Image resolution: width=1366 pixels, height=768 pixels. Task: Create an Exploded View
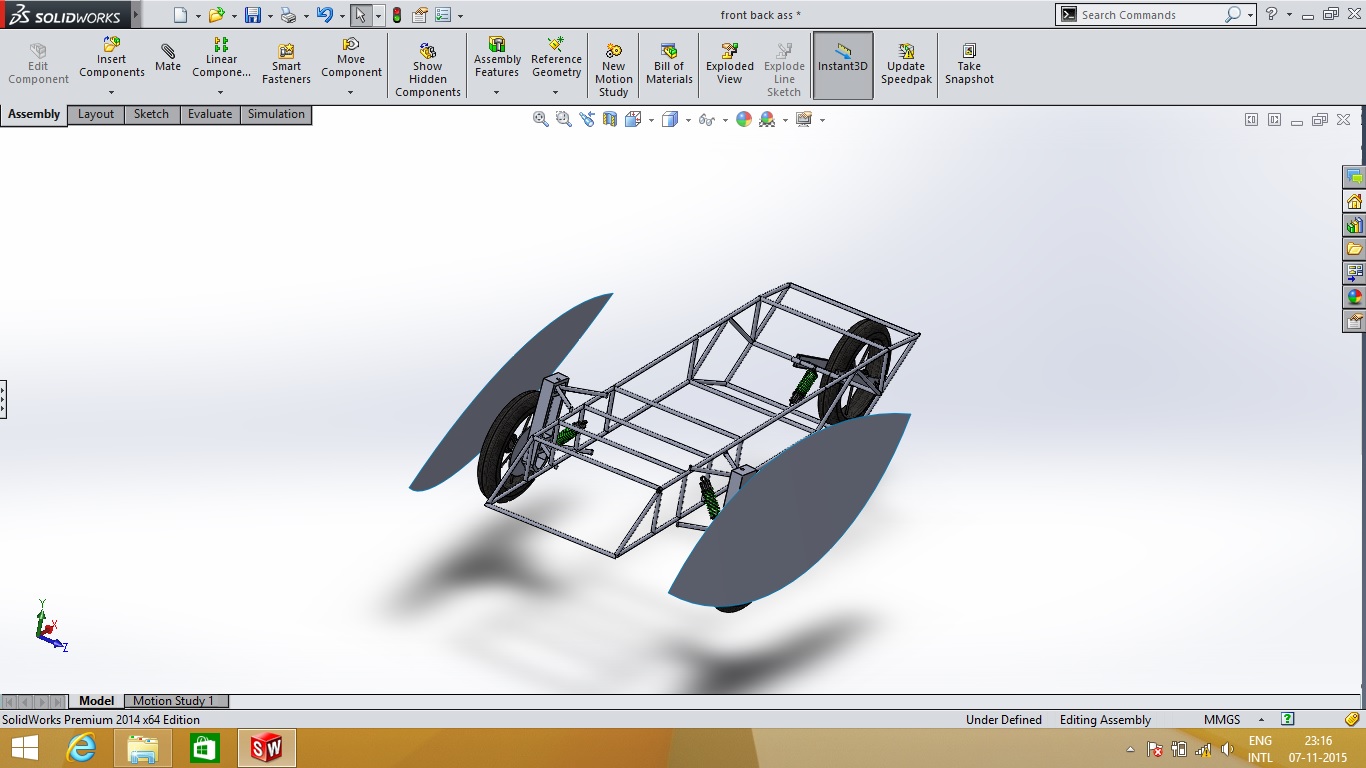(x=730, y=64)
